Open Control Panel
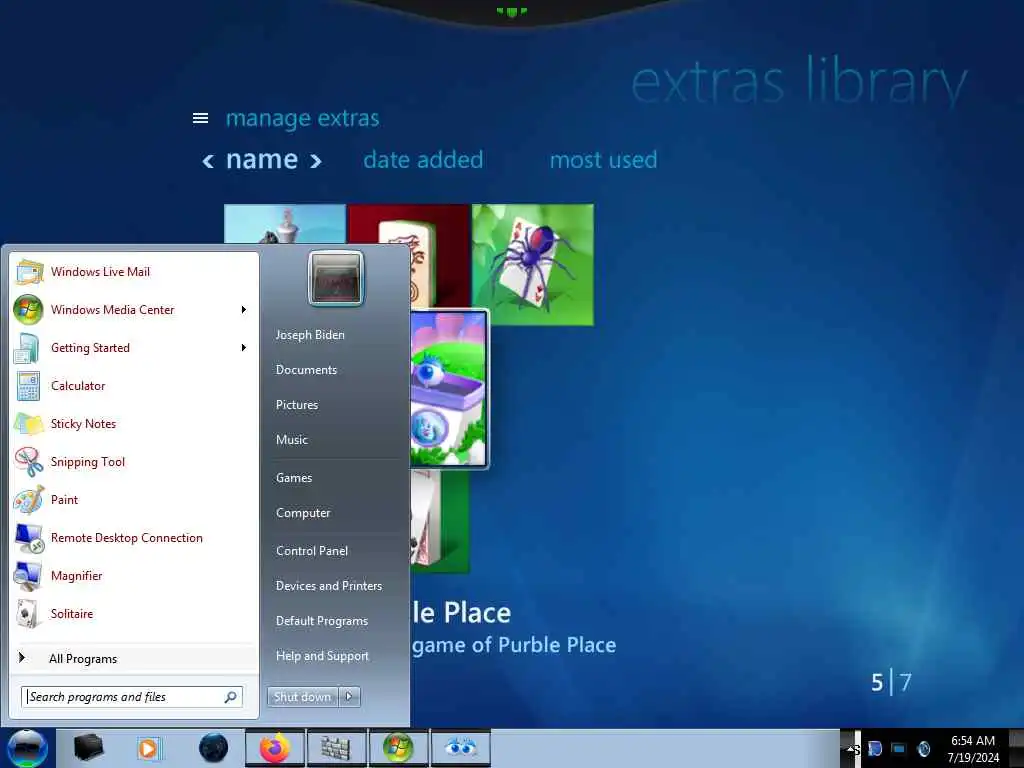 (x=312, y=551)
